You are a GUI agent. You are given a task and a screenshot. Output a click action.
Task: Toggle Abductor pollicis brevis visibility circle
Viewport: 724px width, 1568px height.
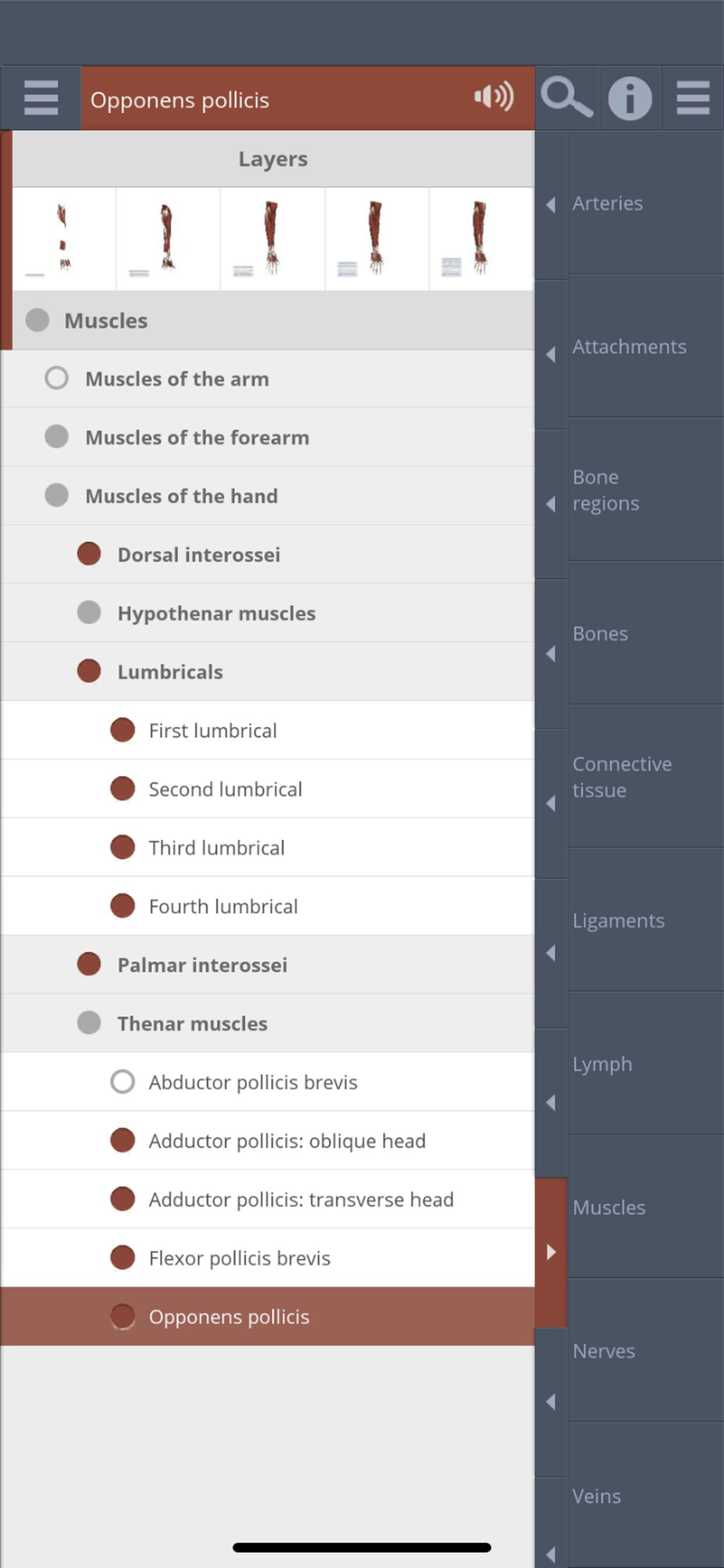122,1082
